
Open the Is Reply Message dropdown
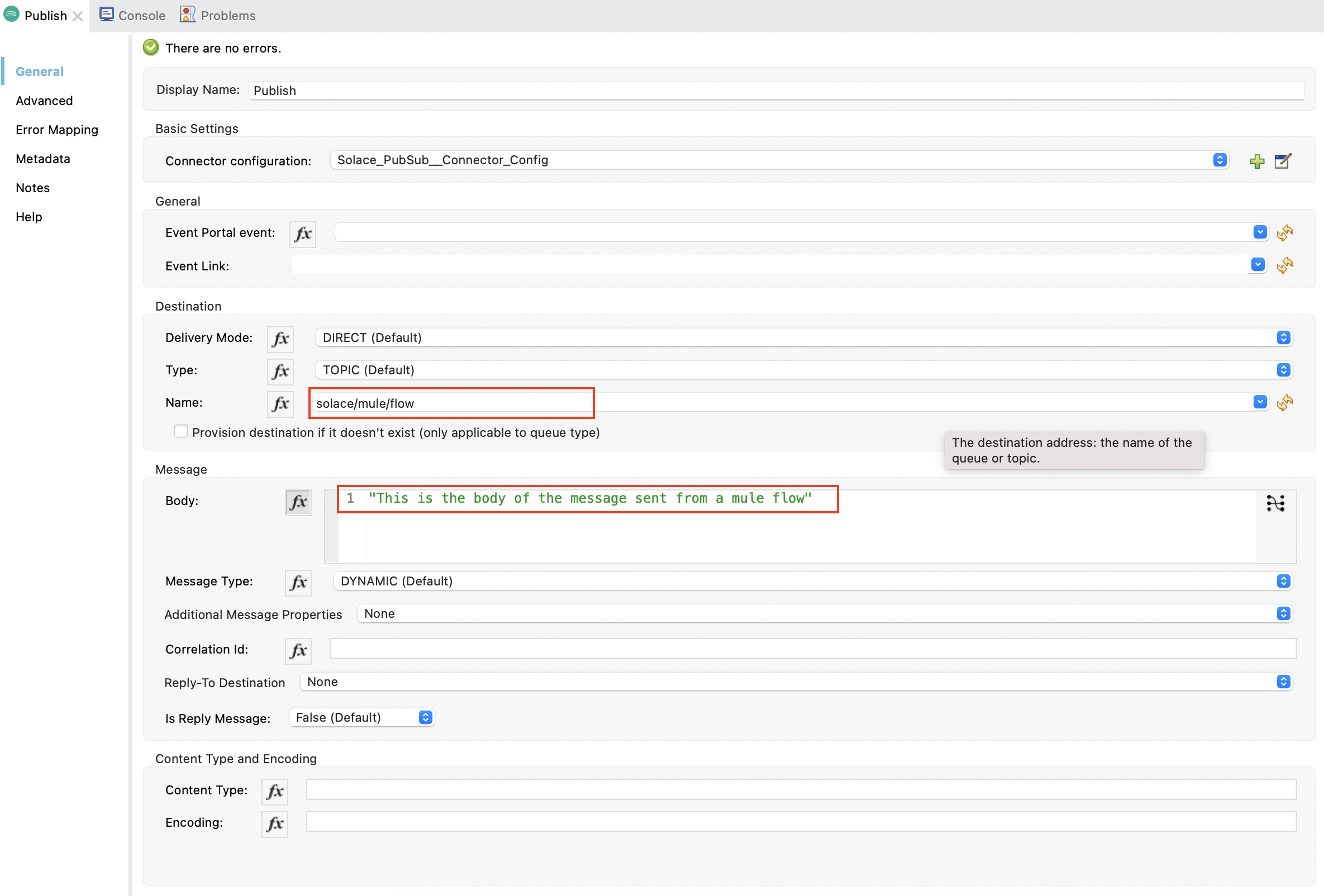425,717
